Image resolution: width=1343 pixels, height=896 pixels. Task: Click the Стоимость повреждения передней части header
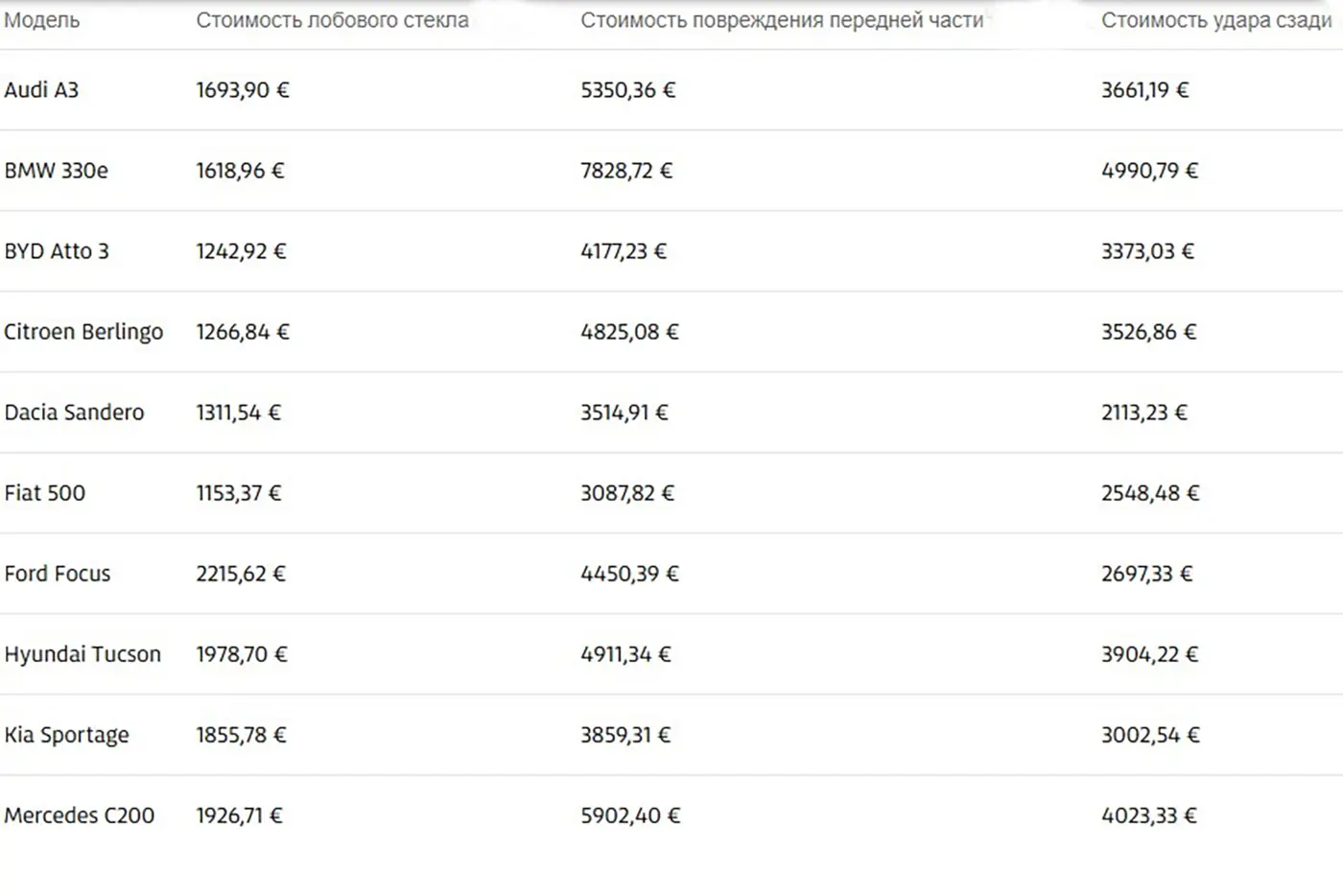point(782,20)
